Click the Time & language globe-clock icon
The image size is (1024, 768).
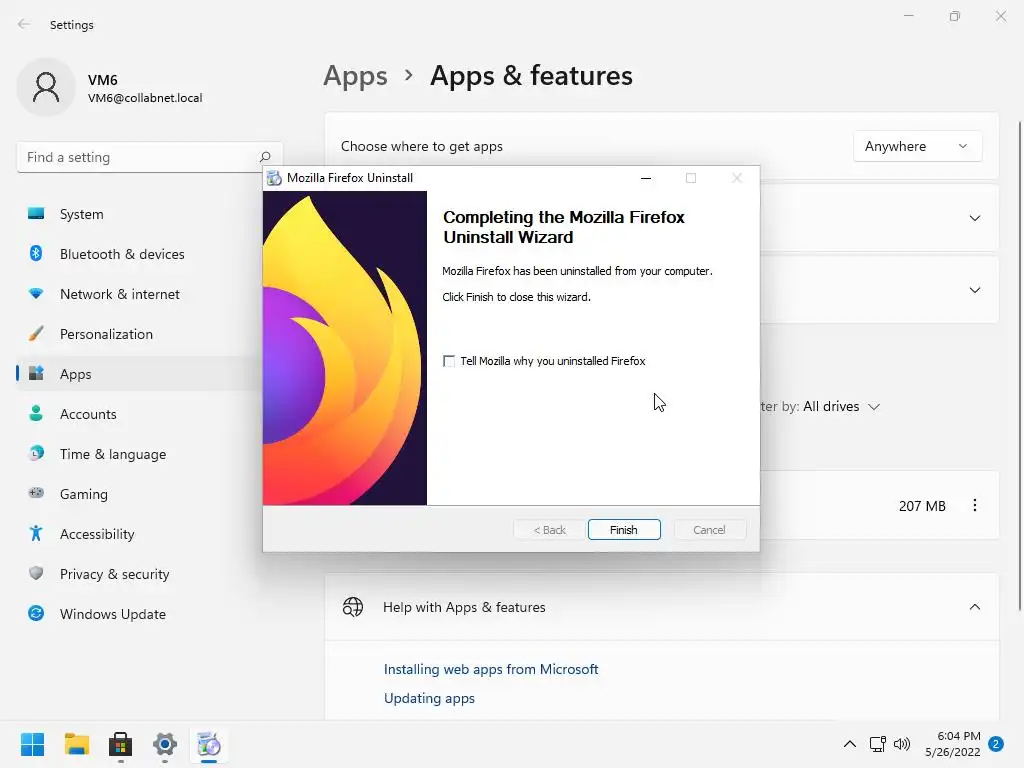(36, 453)
